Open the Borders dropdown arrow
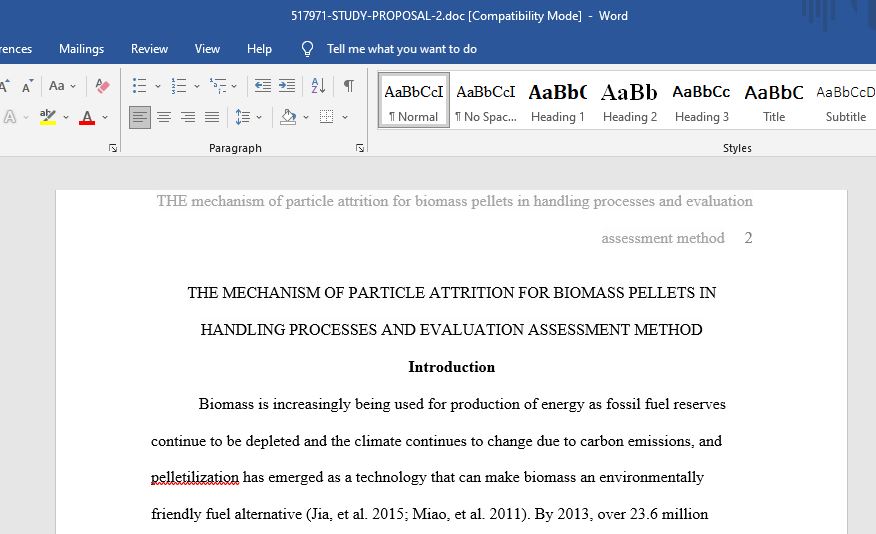 (x=345, y=117)
